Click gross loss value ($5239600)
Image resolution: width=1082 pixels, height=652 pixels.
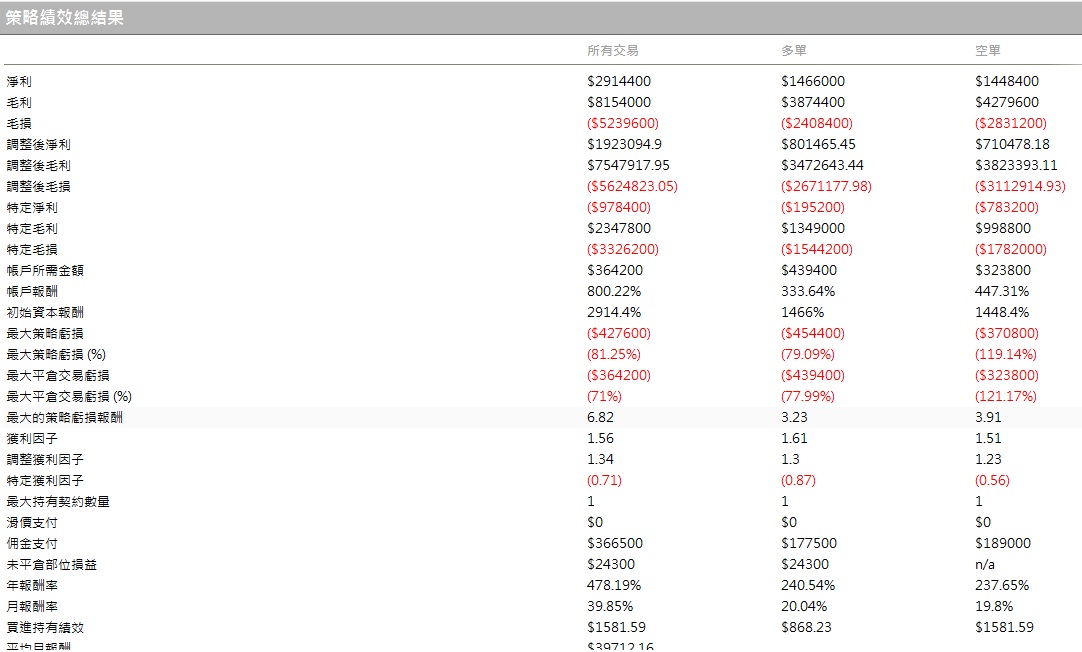point(623,124)
